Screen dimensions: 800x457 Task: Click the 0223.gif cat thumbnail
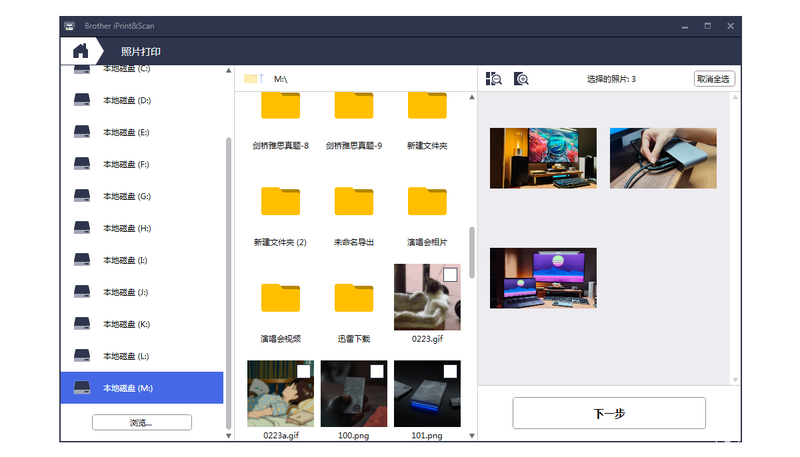pos(427,297)
